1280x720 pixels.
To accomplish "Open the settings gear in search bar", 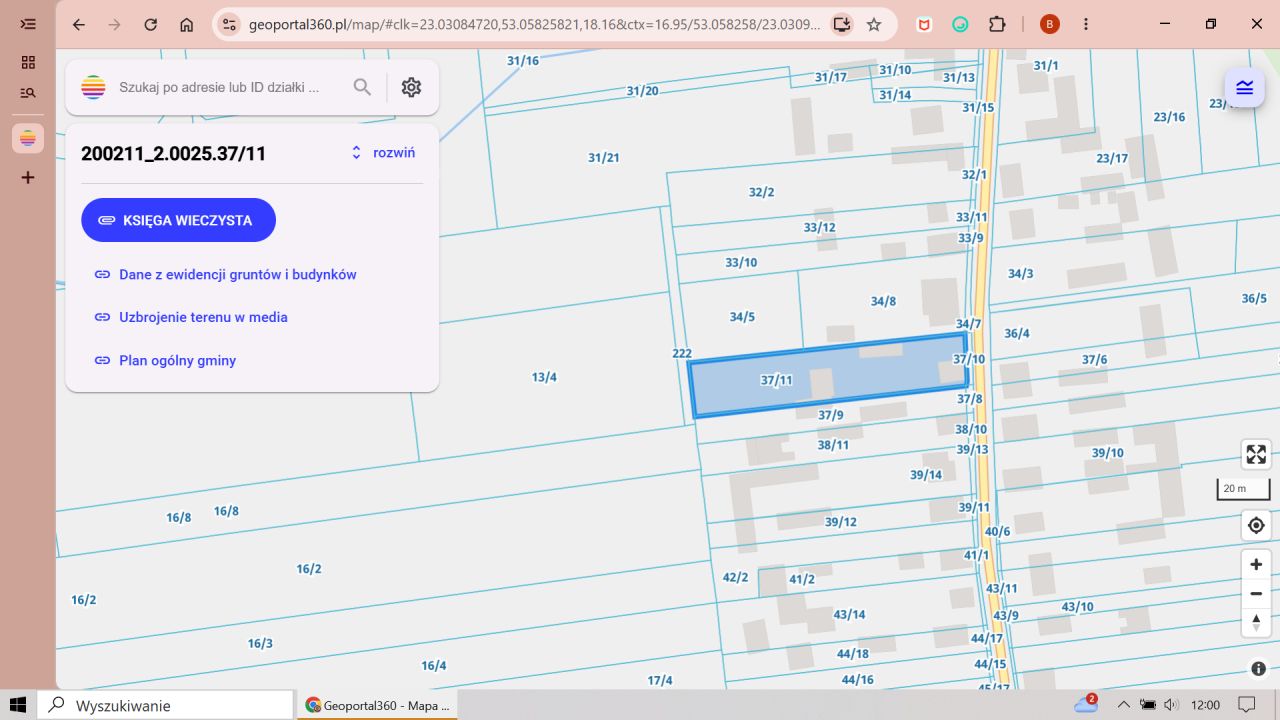I will tap(411, 87).
